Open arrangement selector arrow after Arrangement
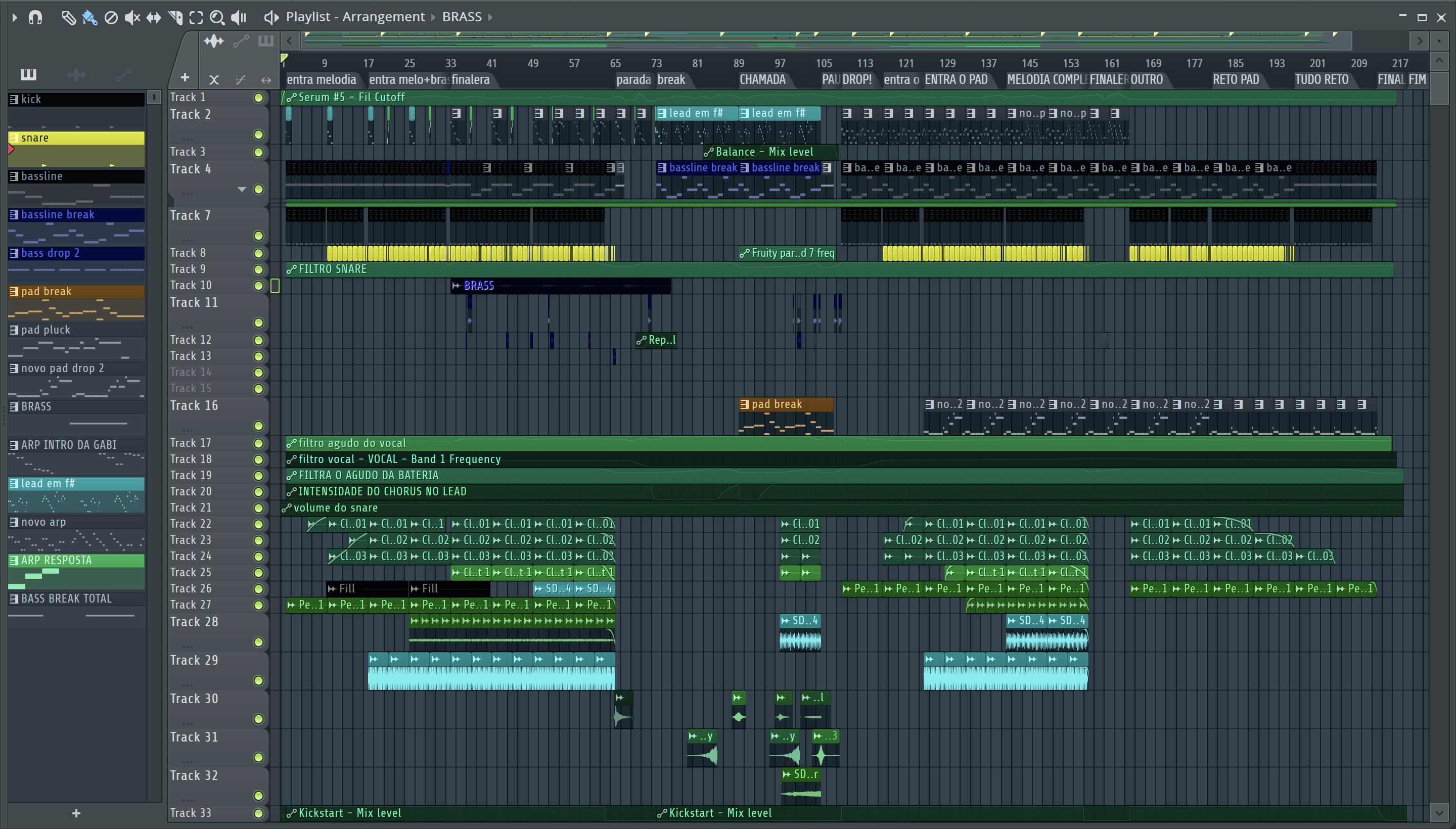 (x=433, y=18)
